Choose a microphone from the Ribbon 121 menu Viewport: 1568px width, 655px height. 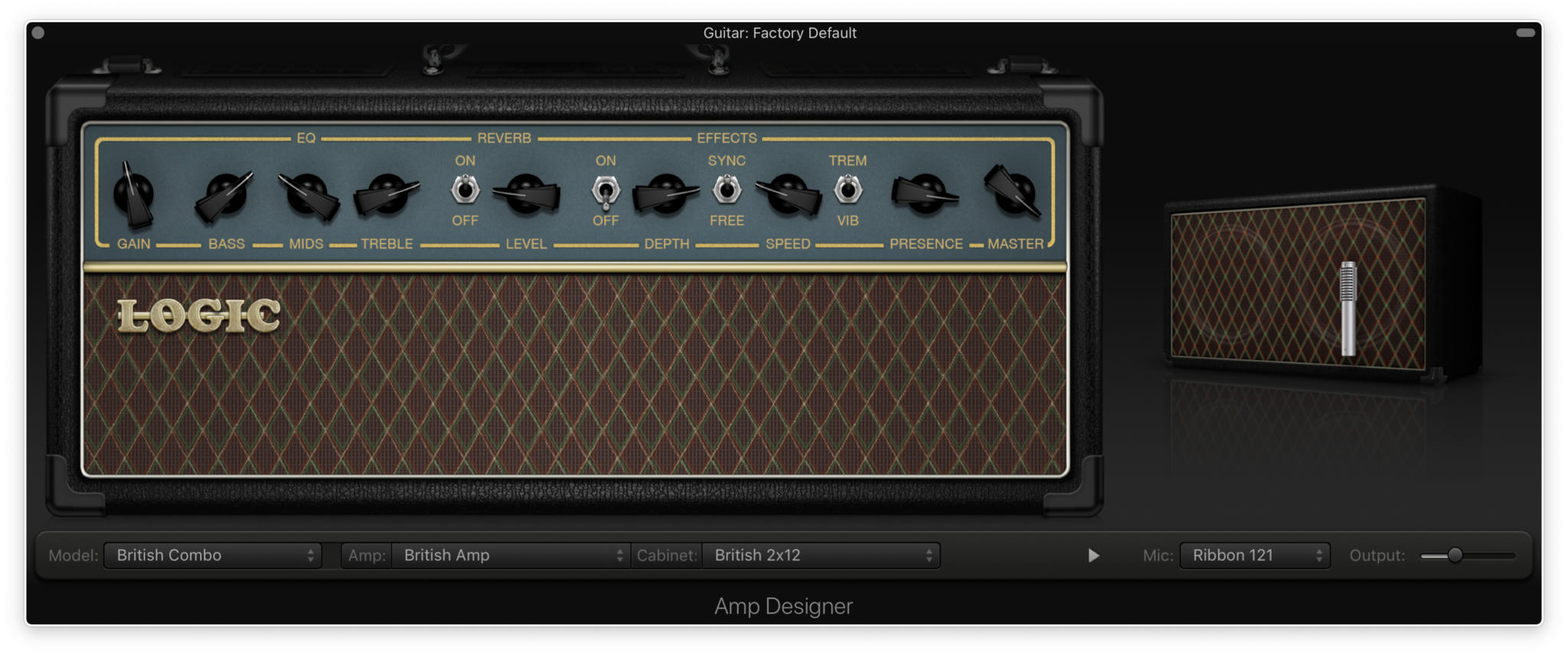pyautogui.click(x=1255, y=556)
